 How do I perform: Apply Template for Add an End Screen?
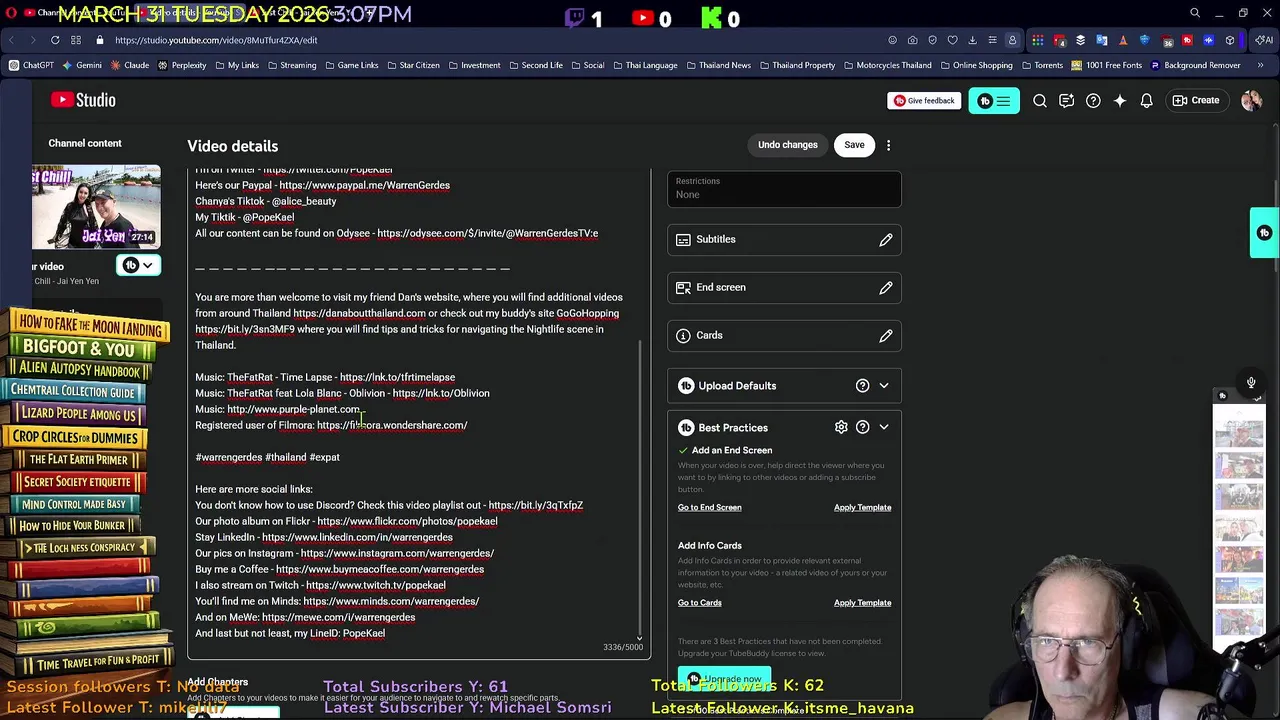click(x=862, y=508)
